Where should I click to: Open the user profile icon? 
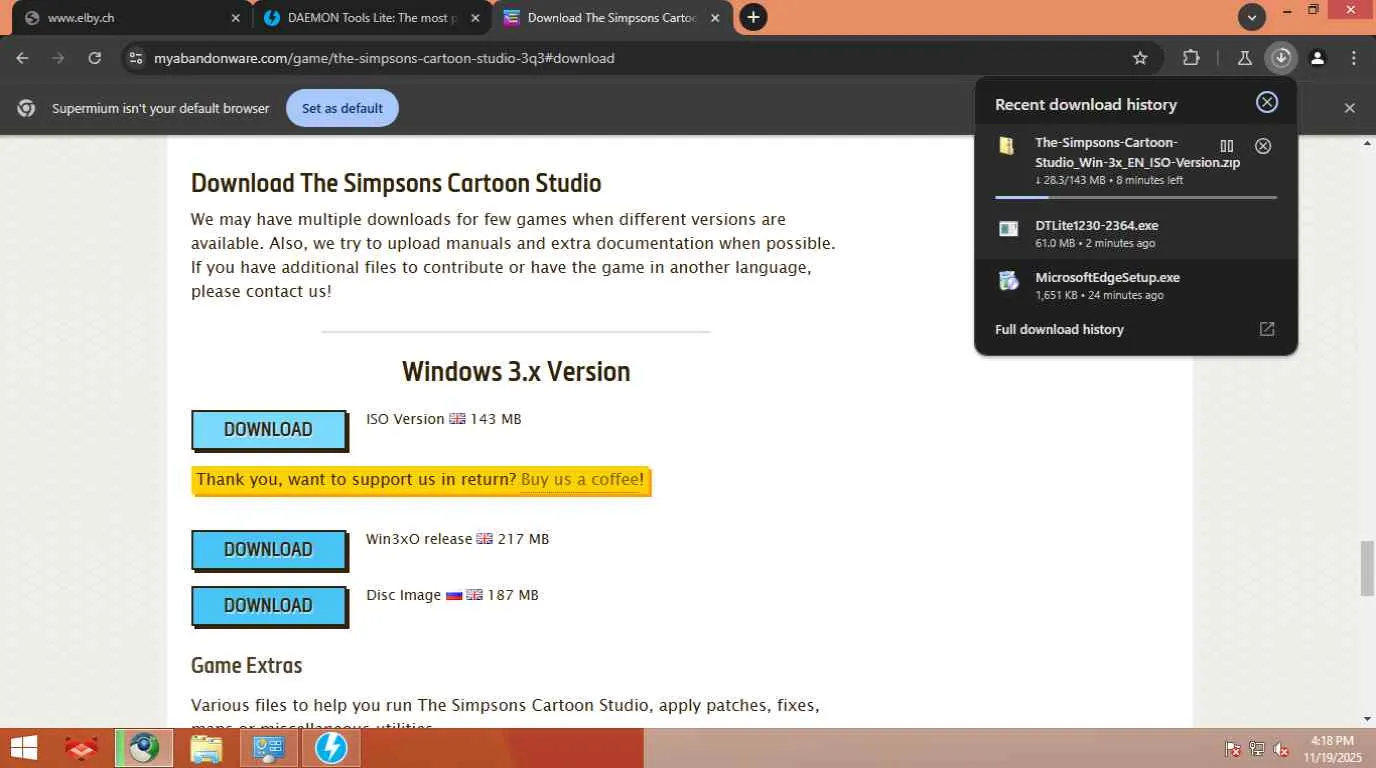coord(1318,58)
